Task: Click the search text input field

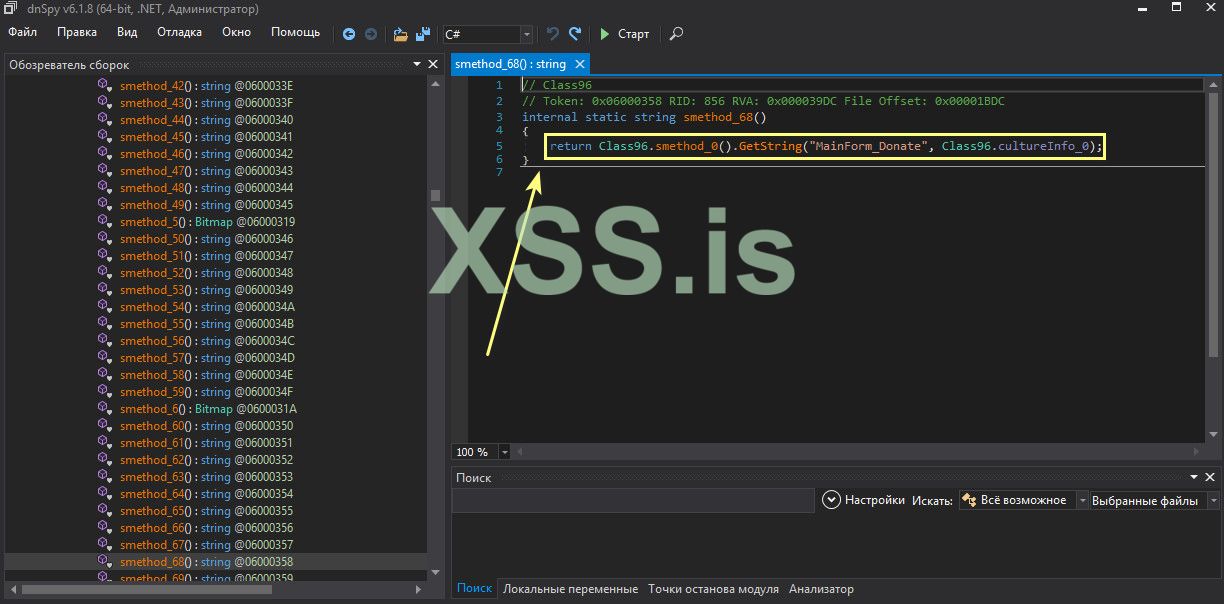Action: [x=633, y=500]
